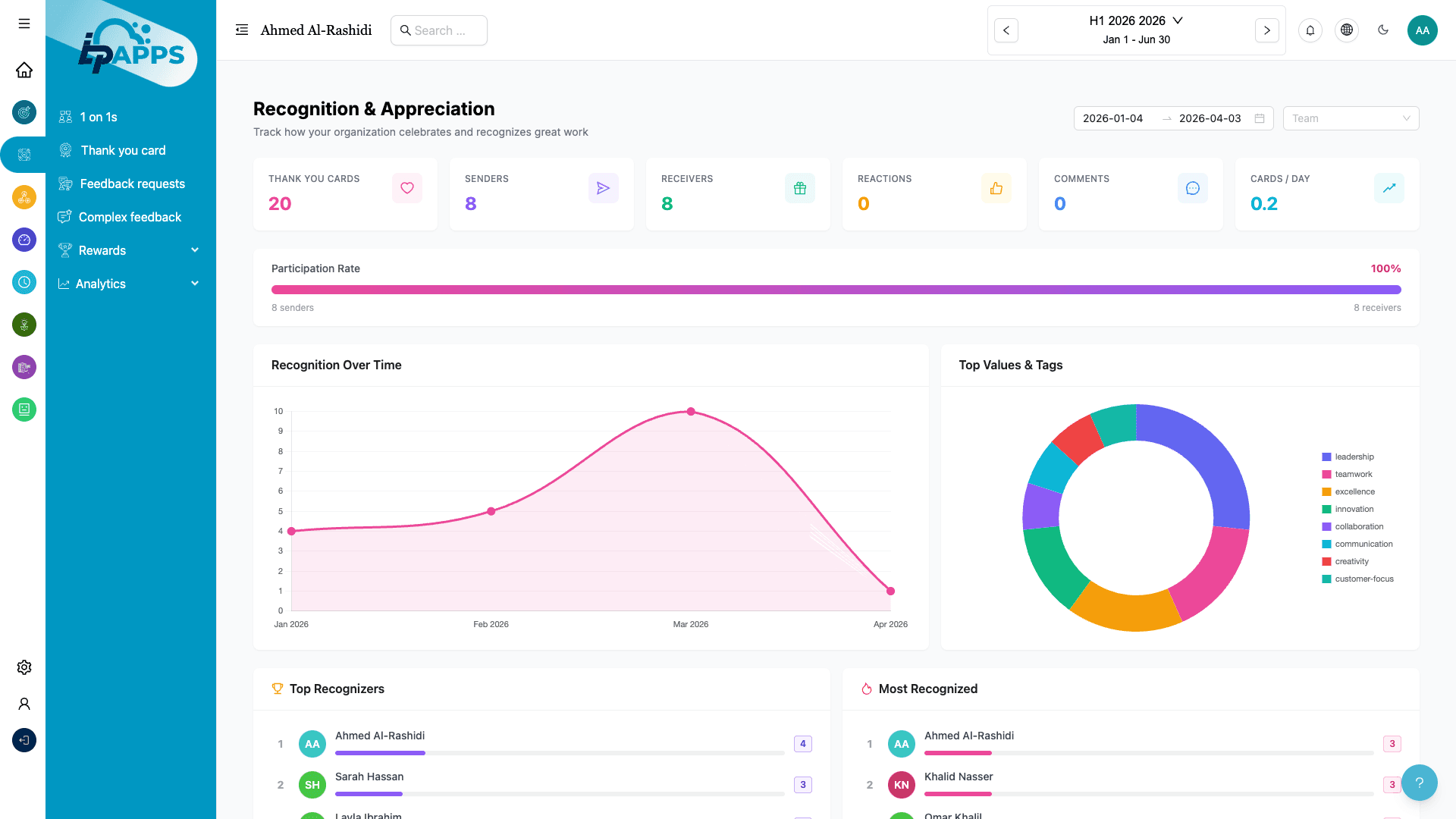
Task: Select Analytics in the sidebar
Action: [x=101, y=284]
